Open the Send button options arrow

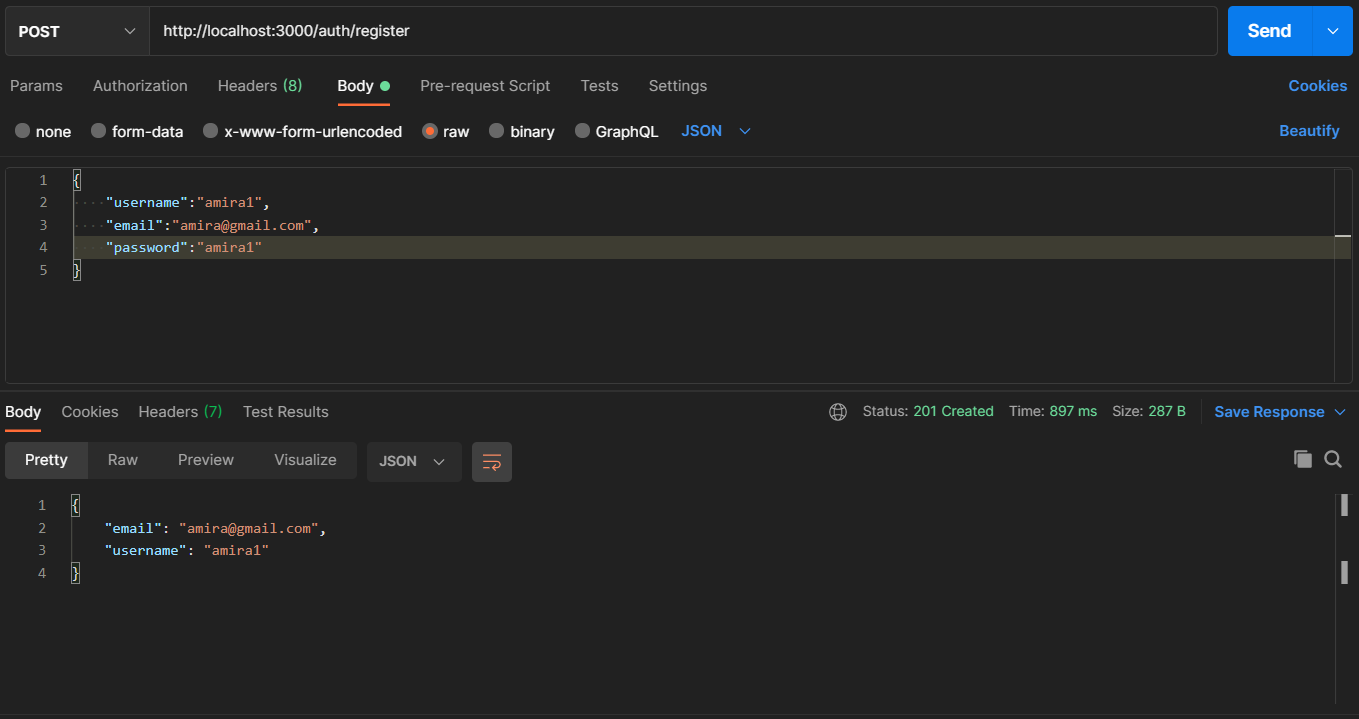coord(1332,31)
